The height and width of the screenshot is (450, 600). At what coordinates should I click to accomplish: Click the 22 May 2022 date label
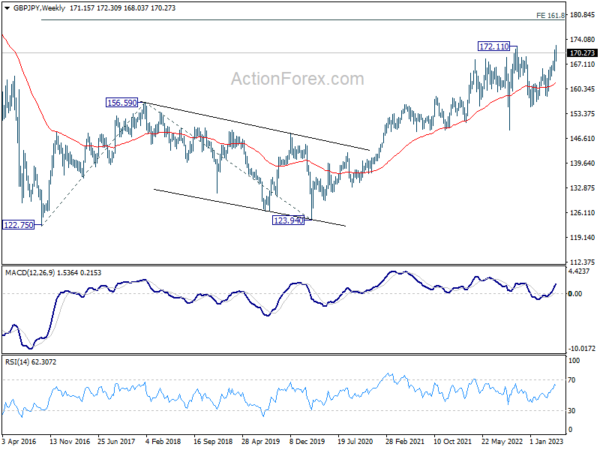click(x=501, y=441)
